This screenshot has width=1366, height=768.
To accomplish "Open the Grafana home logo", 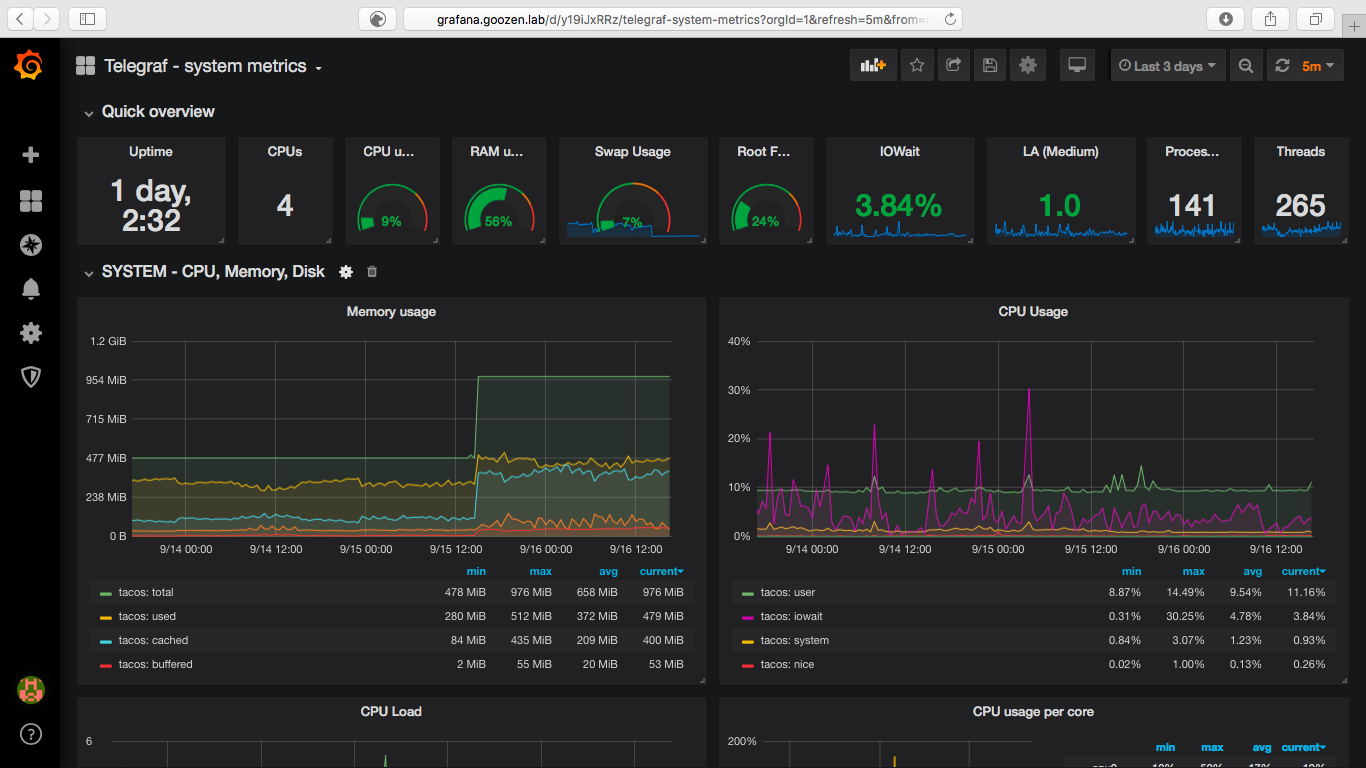I will pos(30,66).
